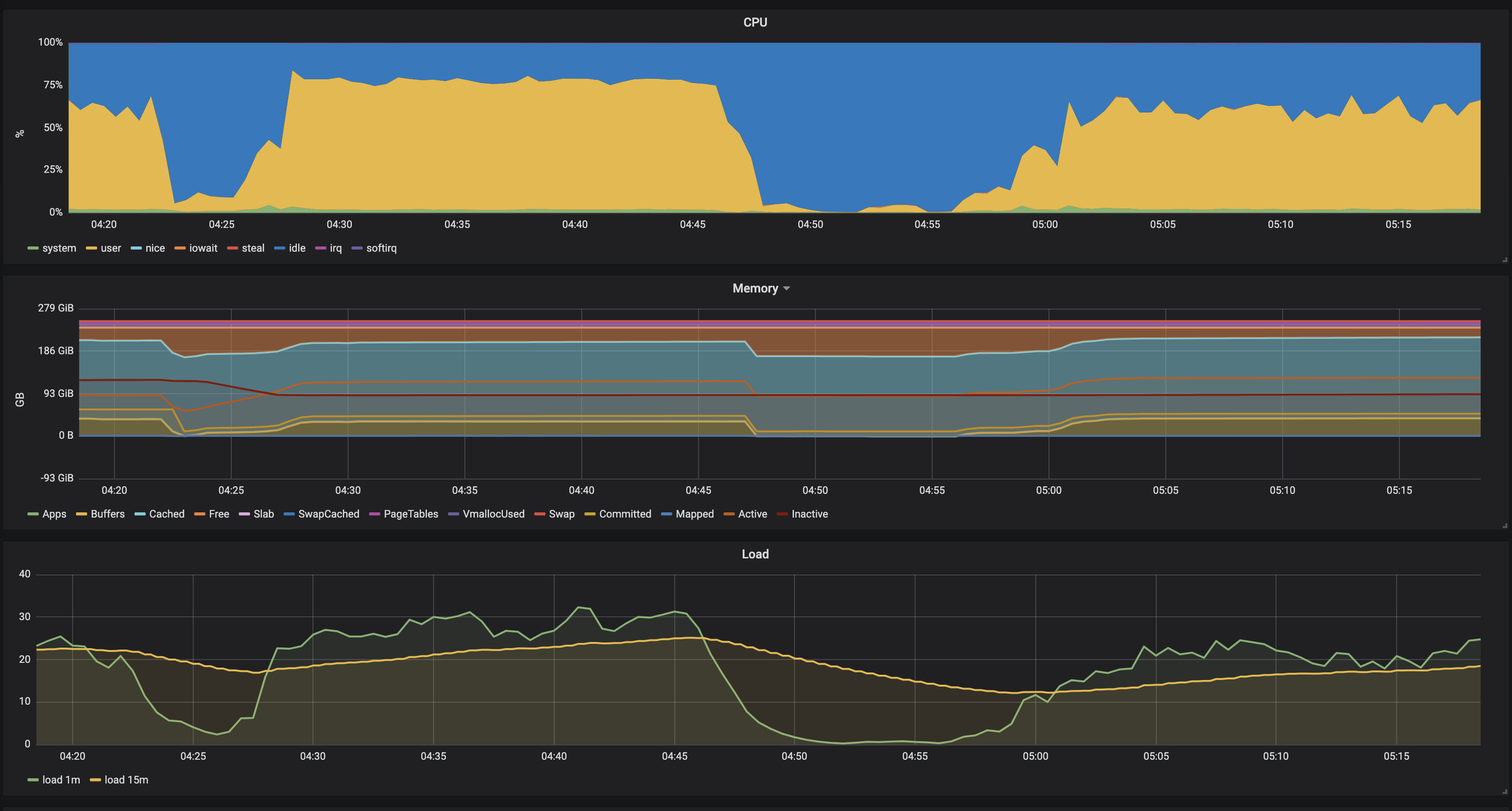Click the 'Swap' legend color line
Screen dimensions: 1512x811
click(x=539, y=514)
